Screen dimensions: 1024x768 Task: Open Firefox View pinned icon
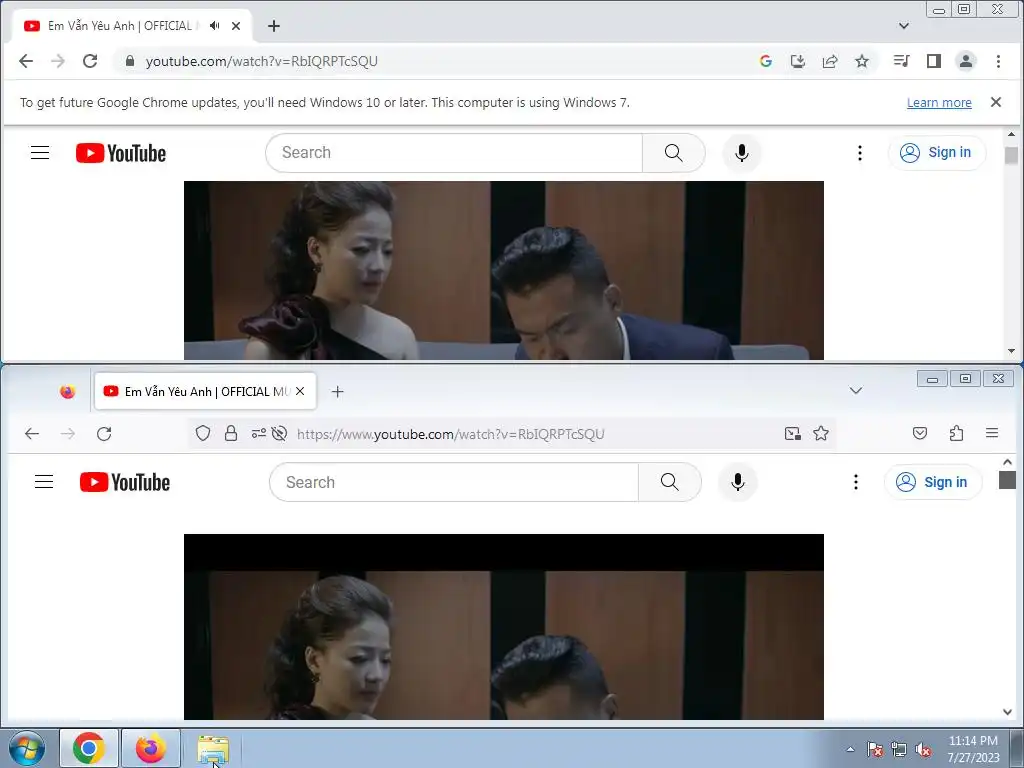67,391
